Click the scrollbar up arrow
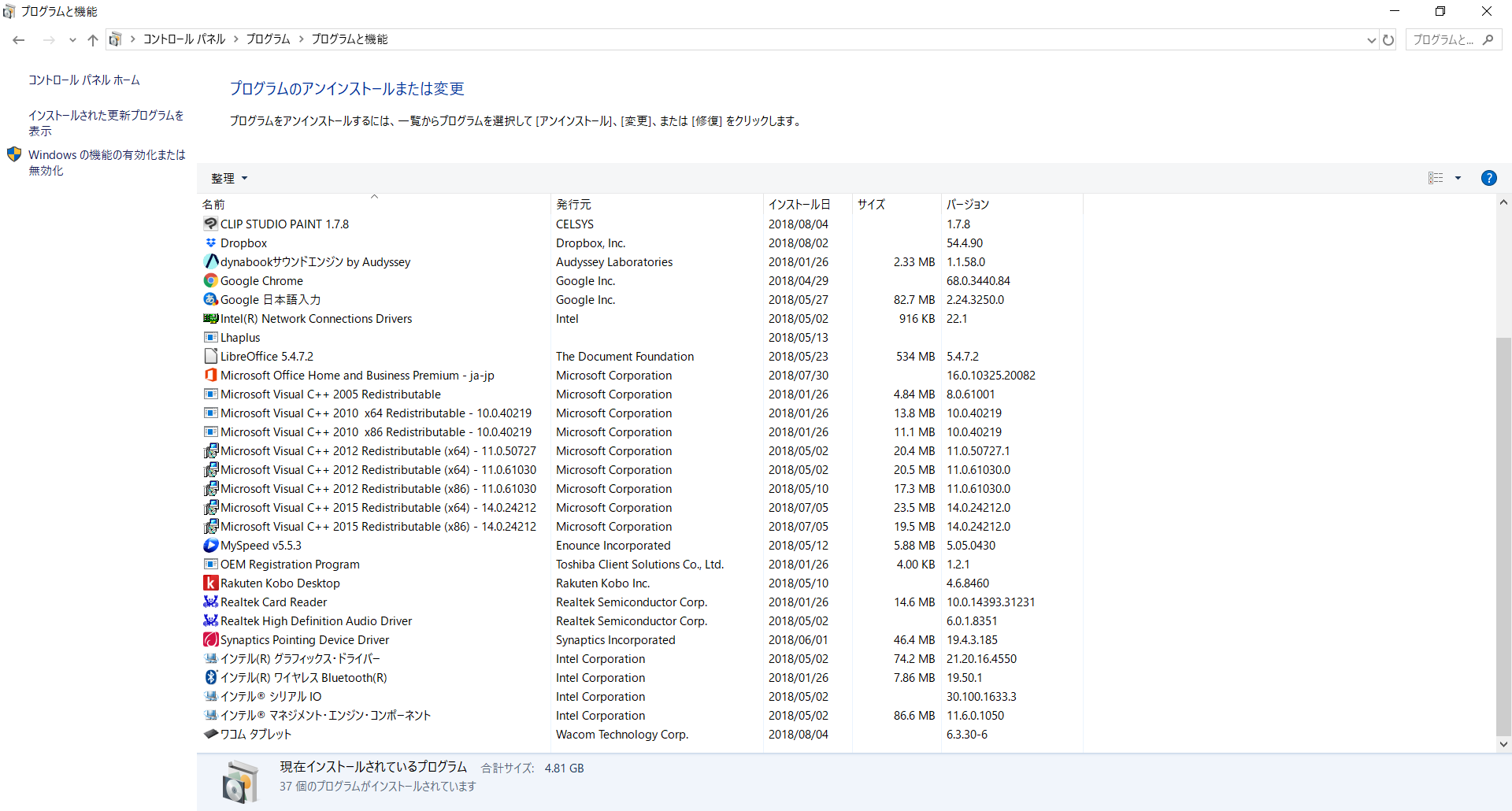 pyautogui.click(x=1503, y=202)
